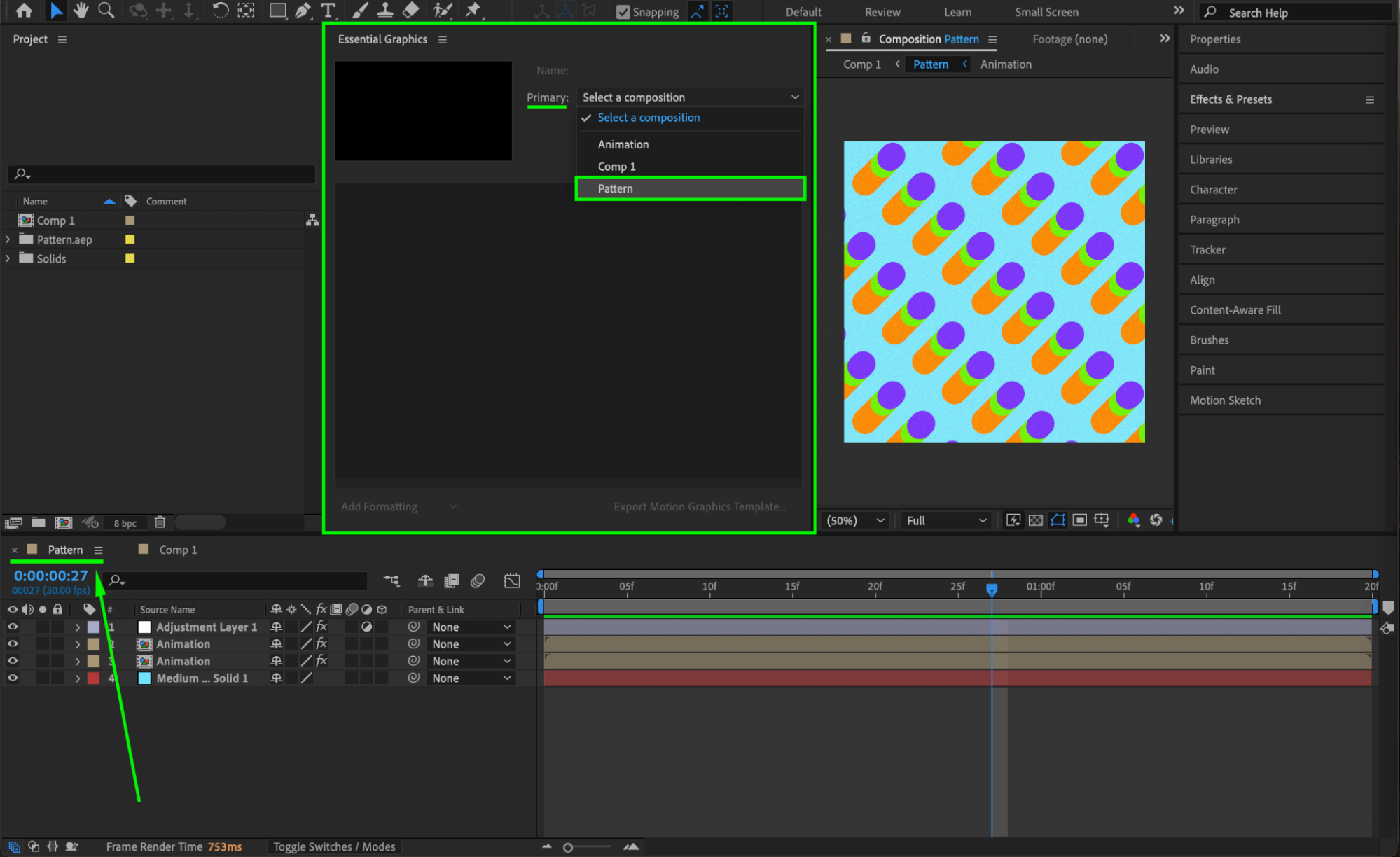Activate the Puppet Pin tool
This screenshot has width=1400, height=857.
coord(473,11)
